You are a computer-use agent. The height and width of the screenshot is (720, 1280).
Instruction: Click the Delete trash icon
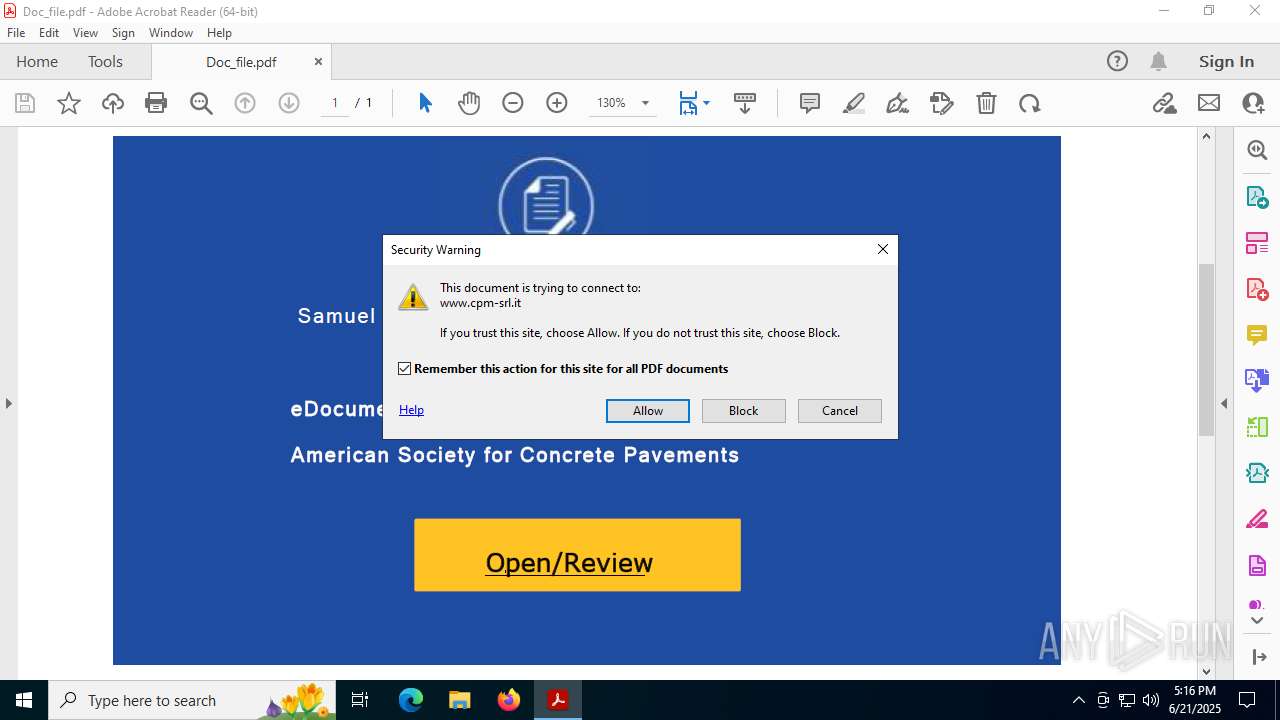click(986, 103)
